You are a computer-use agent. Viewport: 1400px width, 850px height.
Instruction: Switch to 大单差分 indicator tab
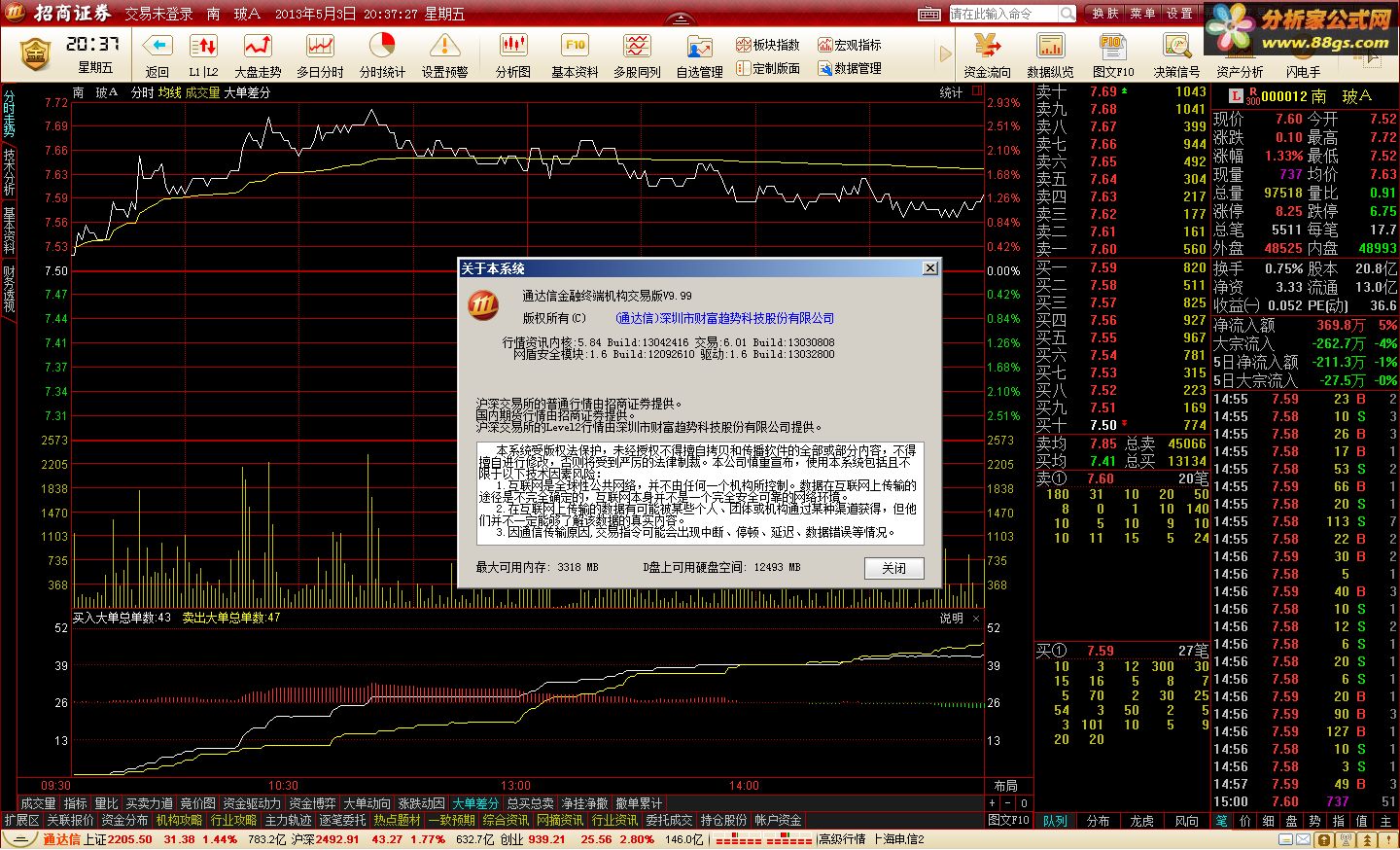tap(475, 803)
